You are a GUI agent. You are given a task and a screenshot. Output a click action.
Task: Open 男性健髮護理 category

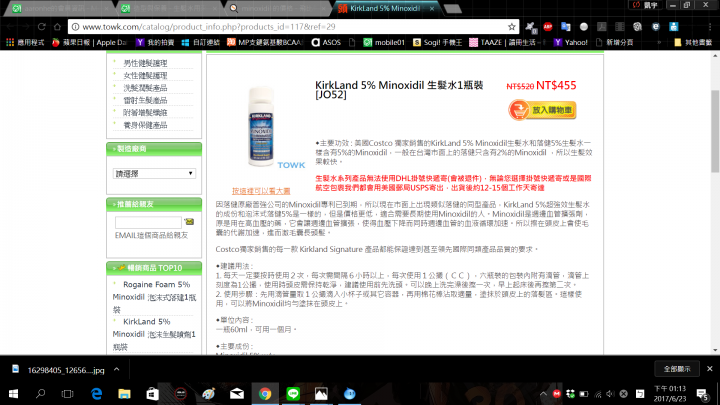pyautogui.click(x=145, y=63)
